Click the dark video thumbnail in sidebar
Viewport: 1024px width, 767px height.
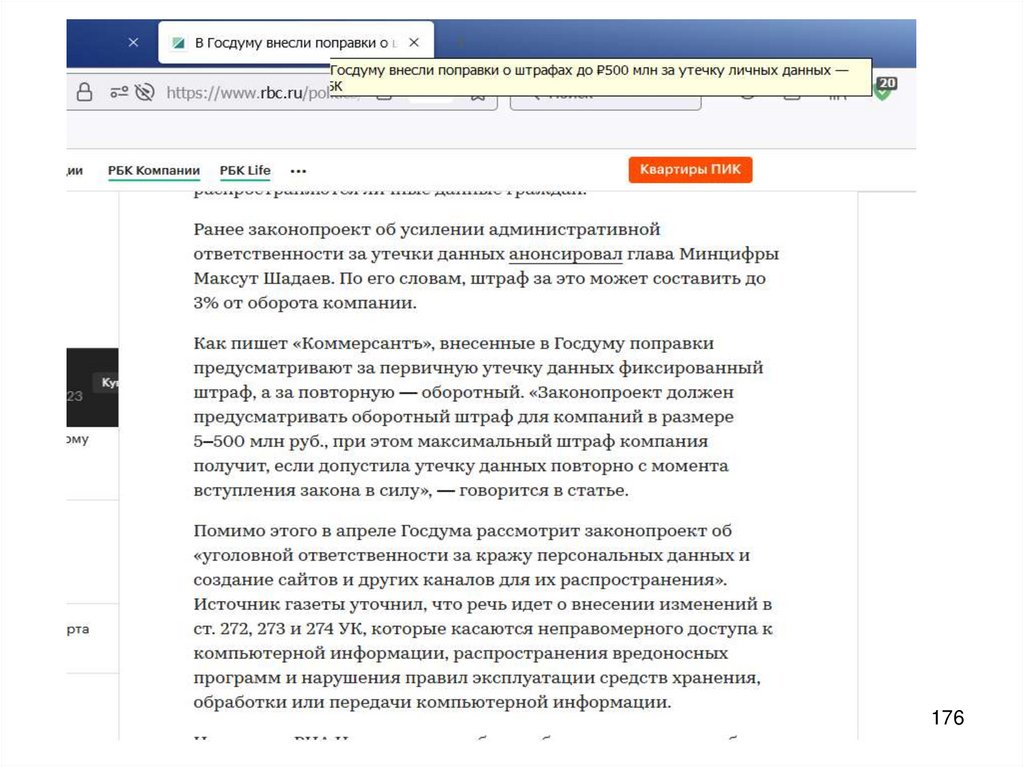pos(92,387)
